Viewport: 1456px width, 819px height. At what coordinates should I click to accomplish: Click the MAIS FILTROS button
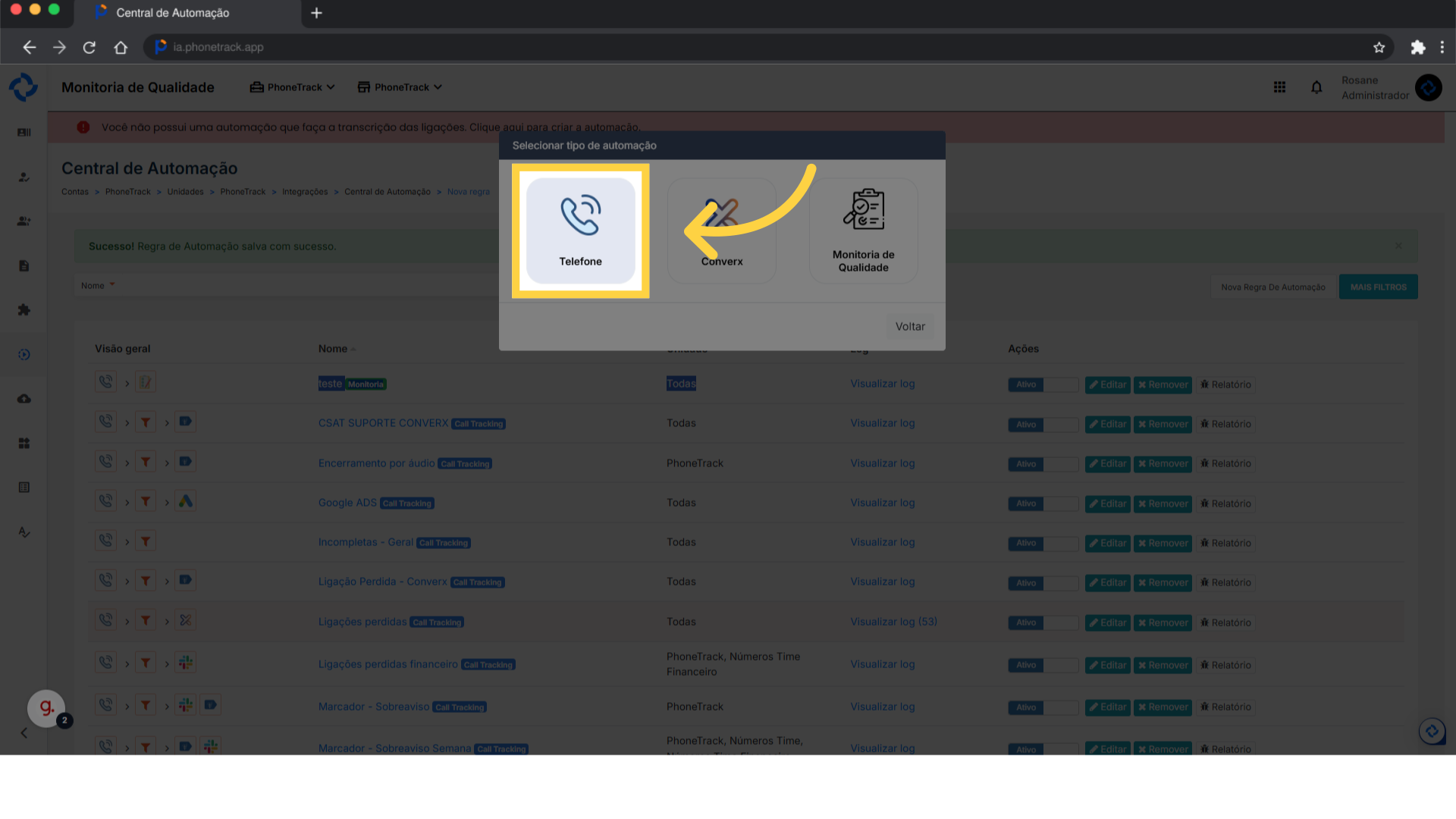click(x=1378, y=287)
